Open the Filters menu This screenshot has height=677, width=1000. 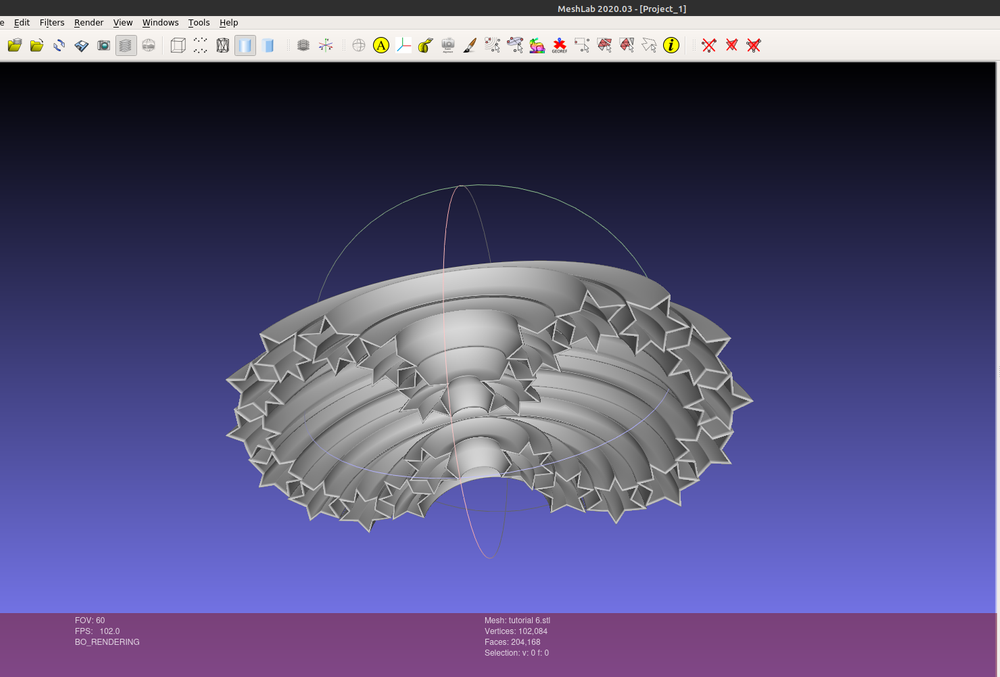click(52, 22)
